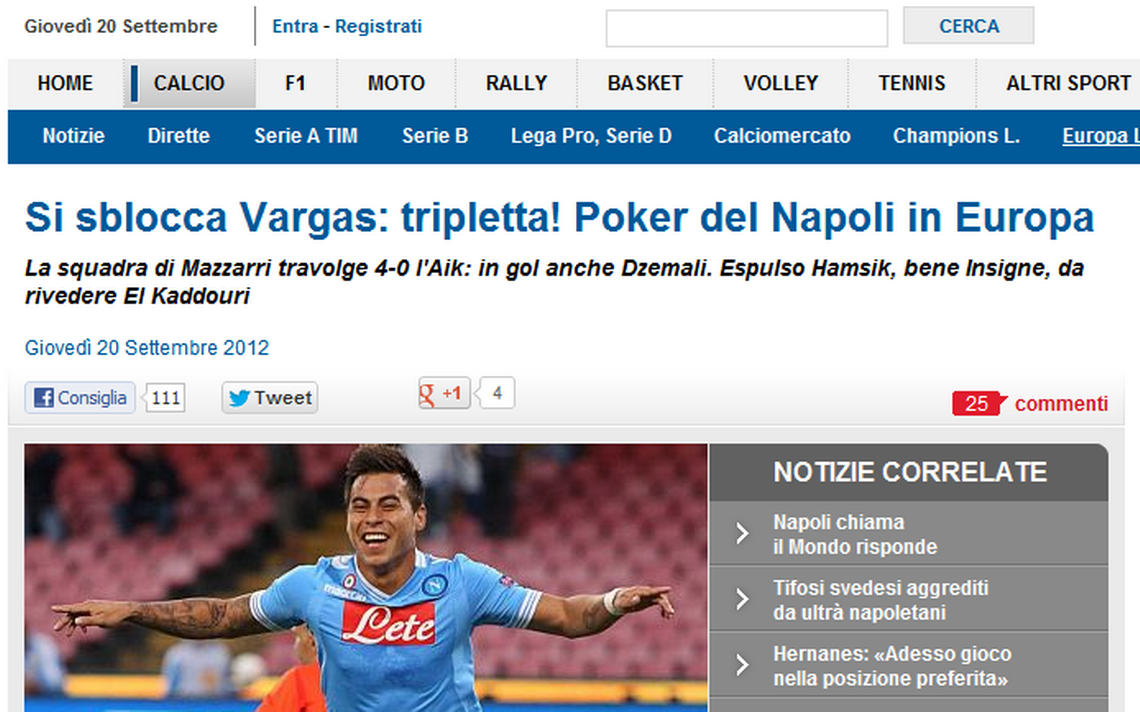1140x712 pixels.
Task: Click the Entra login link
Action: coord(295,26)
